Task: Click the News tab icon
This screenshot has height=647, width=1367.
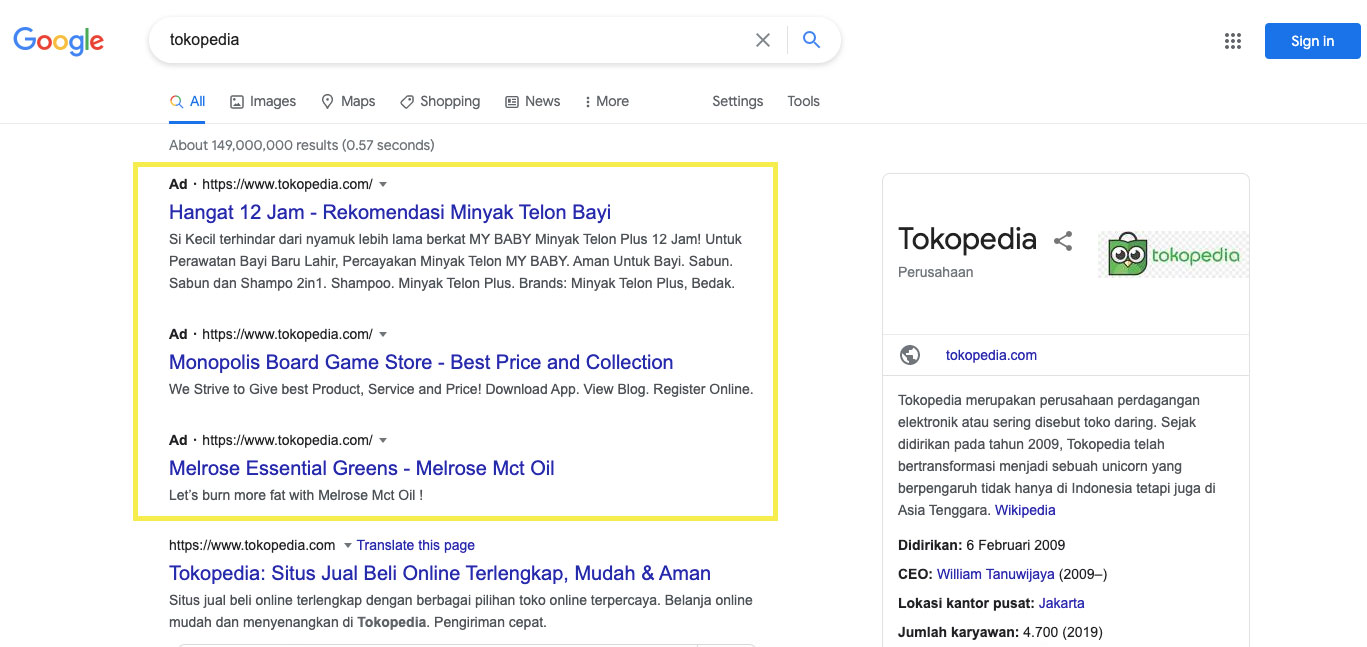Action: (510, 101)
